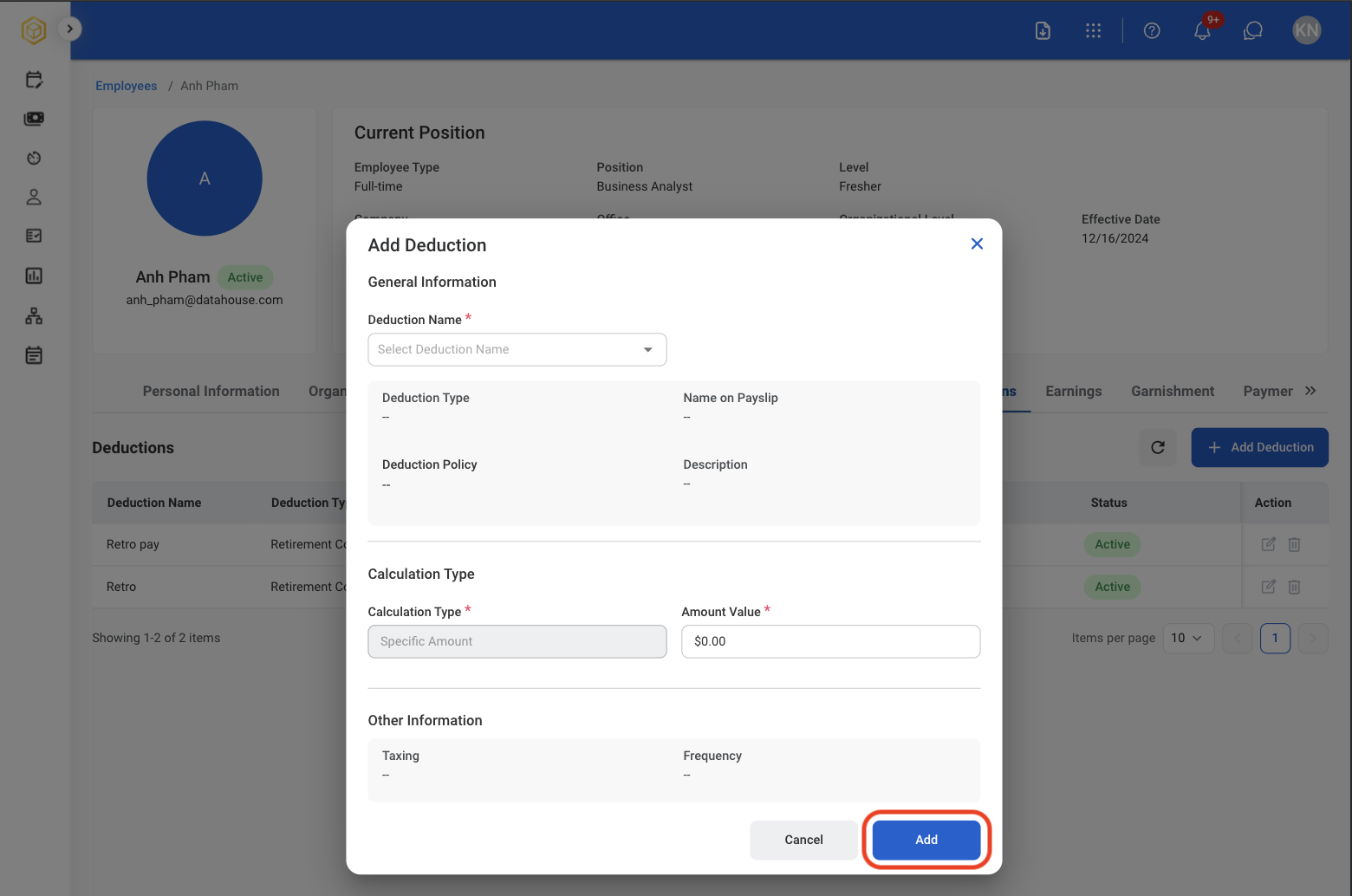Viewport: 1352px width, 896px height.
Task: Click the Add button in dialog
Action: [x=926, y=840]
